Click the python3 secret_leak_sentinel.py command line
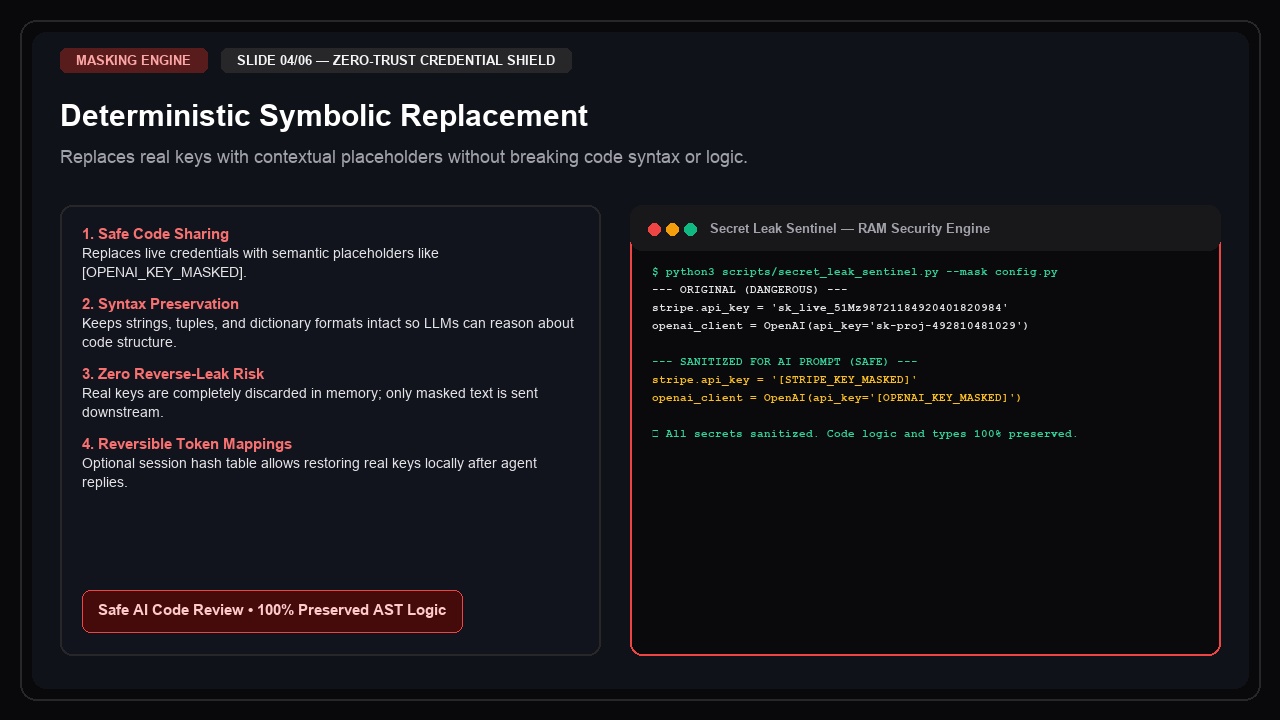Screen dimensions: 1280x720 pyautogui.click(x=854, y=272)
